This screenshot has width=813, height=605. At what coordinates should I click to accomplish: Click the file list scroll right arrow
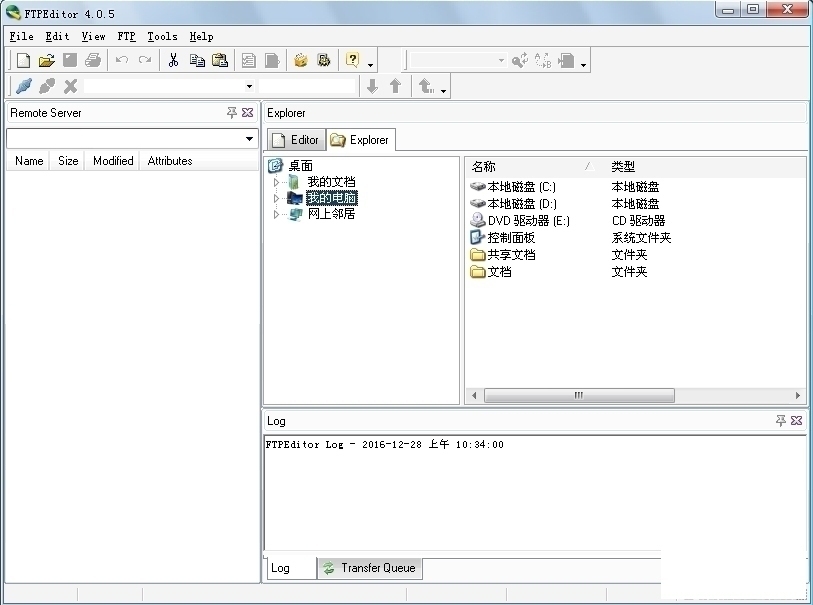798,396
